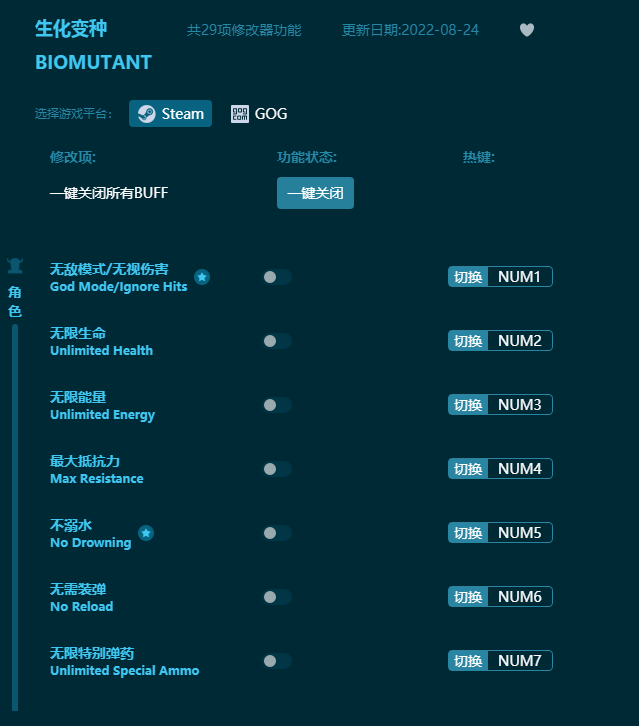
Task: Click the 切换 button for NUM7
Action: [x=468, y=661]
